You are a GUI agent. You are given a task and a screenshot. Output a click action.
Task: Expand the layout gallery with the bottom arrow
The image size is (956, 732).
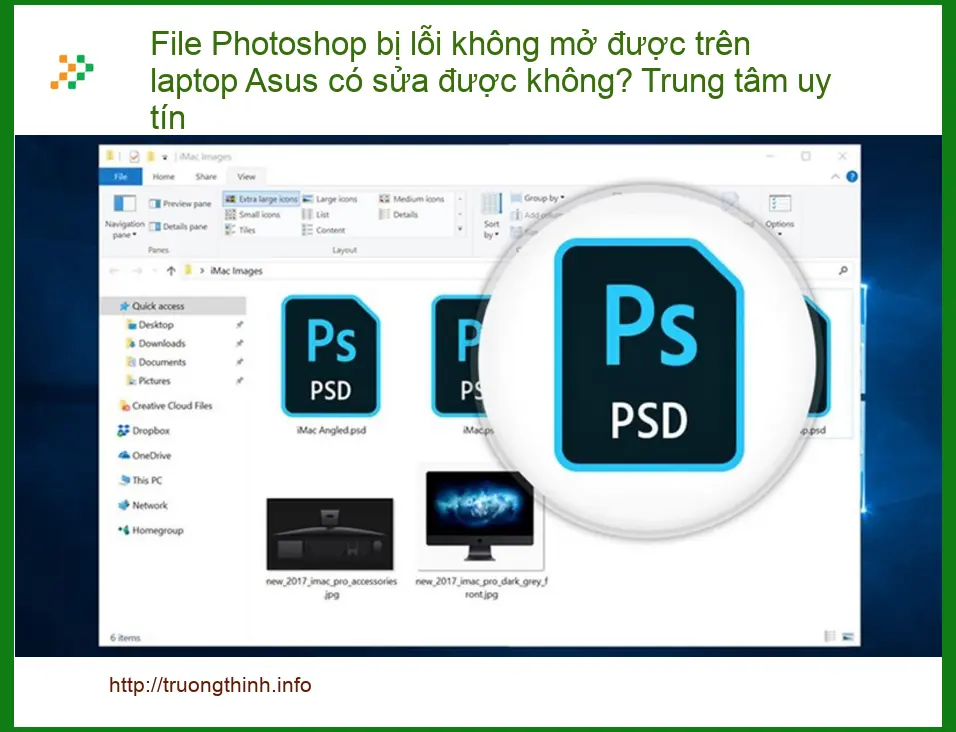coord(460,230)
